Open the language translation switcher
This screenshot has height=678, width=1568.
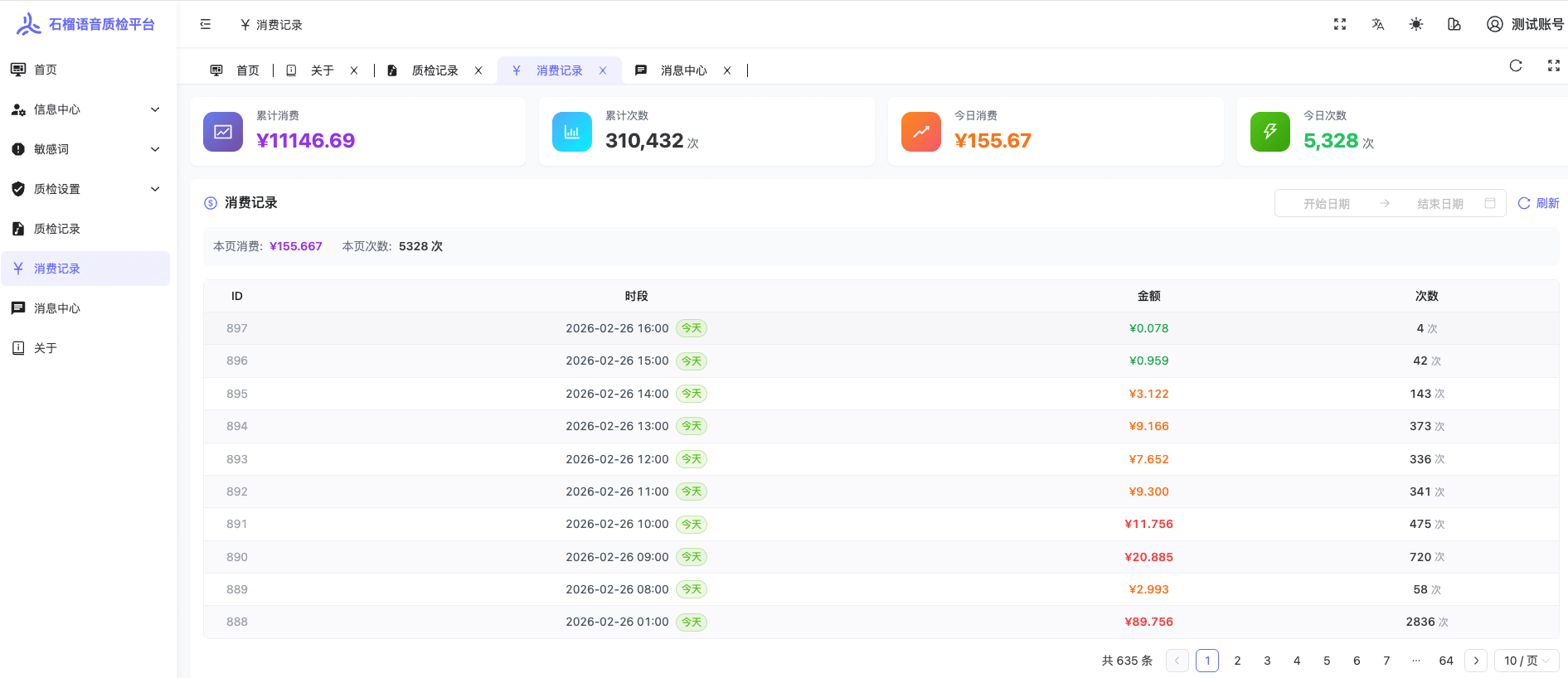(1377, 25)
